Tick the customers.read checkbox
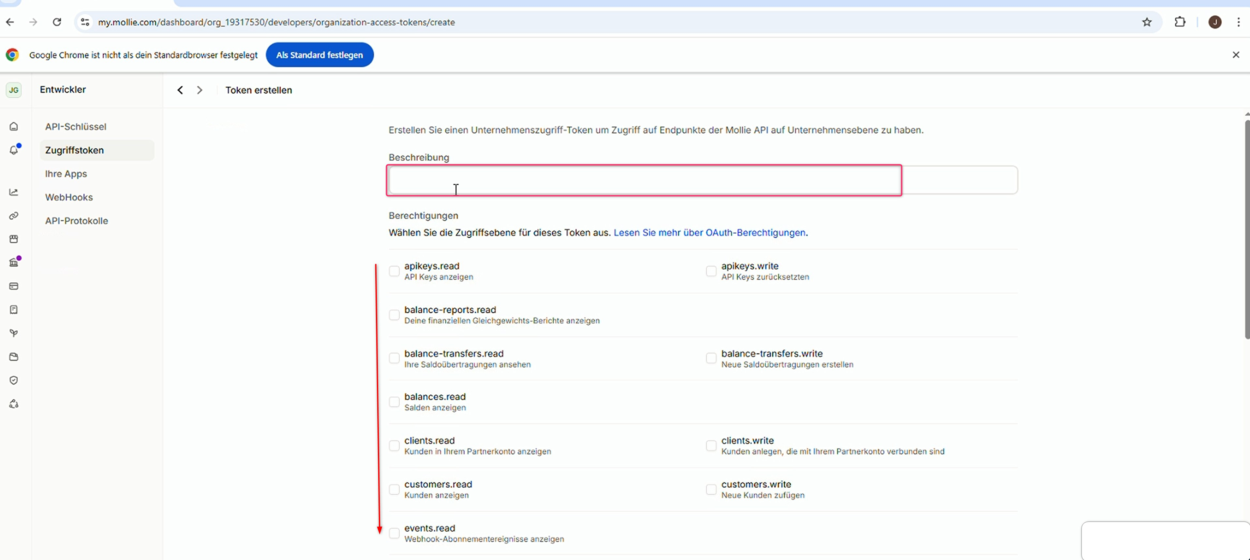 click(x=394, y=489)
